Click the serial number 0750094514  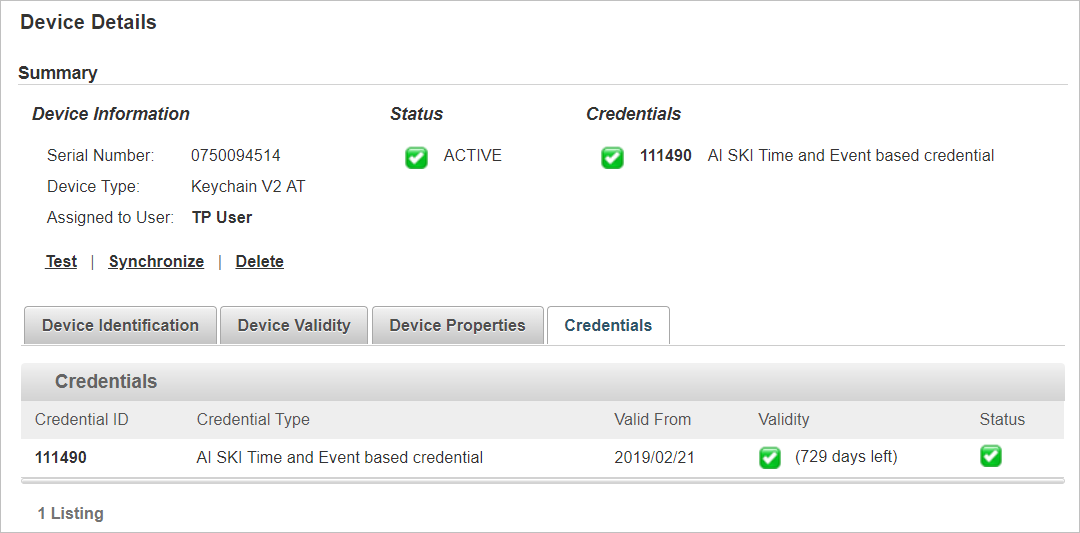click(x=236, y=156)
